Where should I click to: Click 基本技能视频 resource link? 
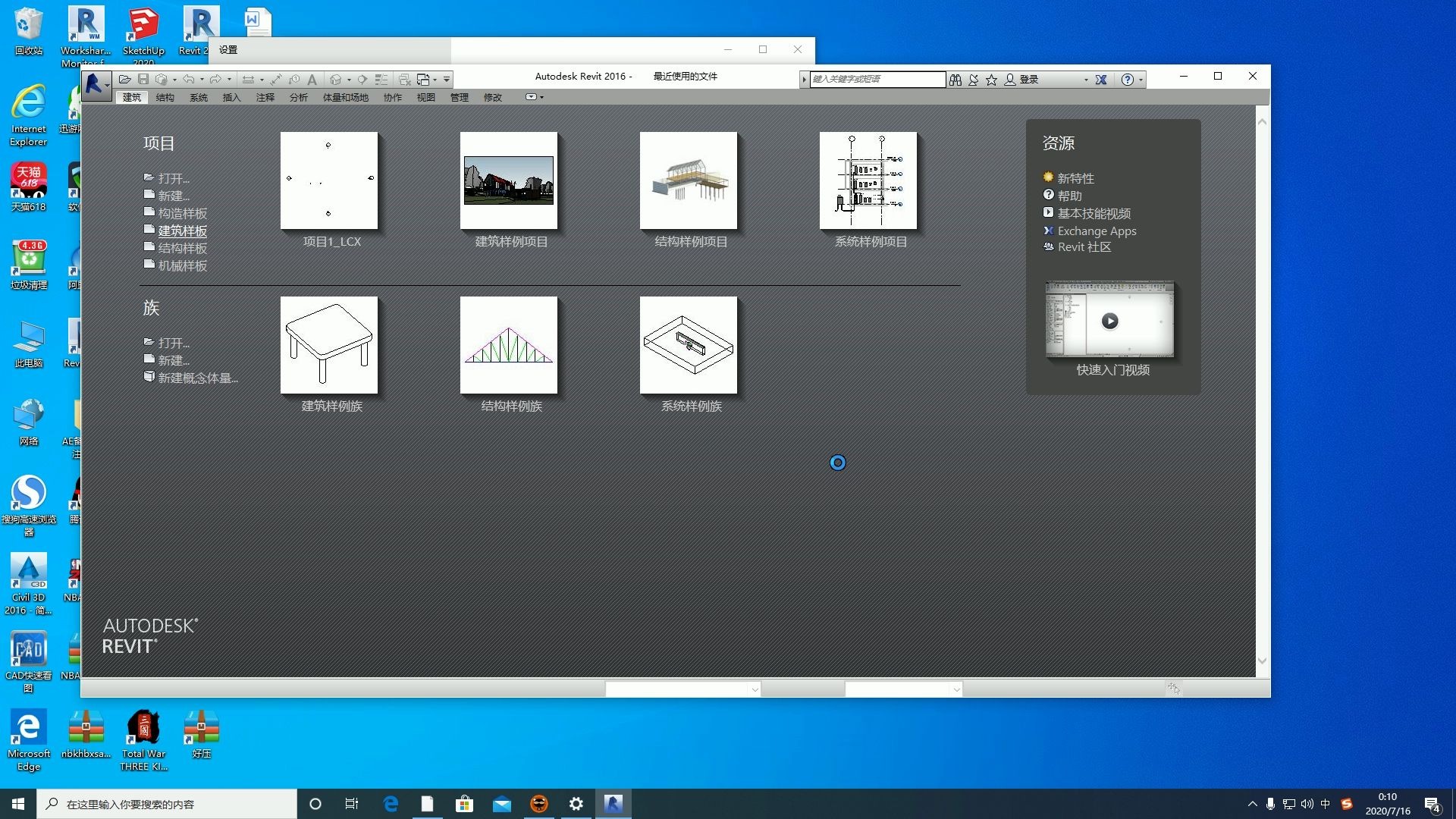tap(1092, 213)
